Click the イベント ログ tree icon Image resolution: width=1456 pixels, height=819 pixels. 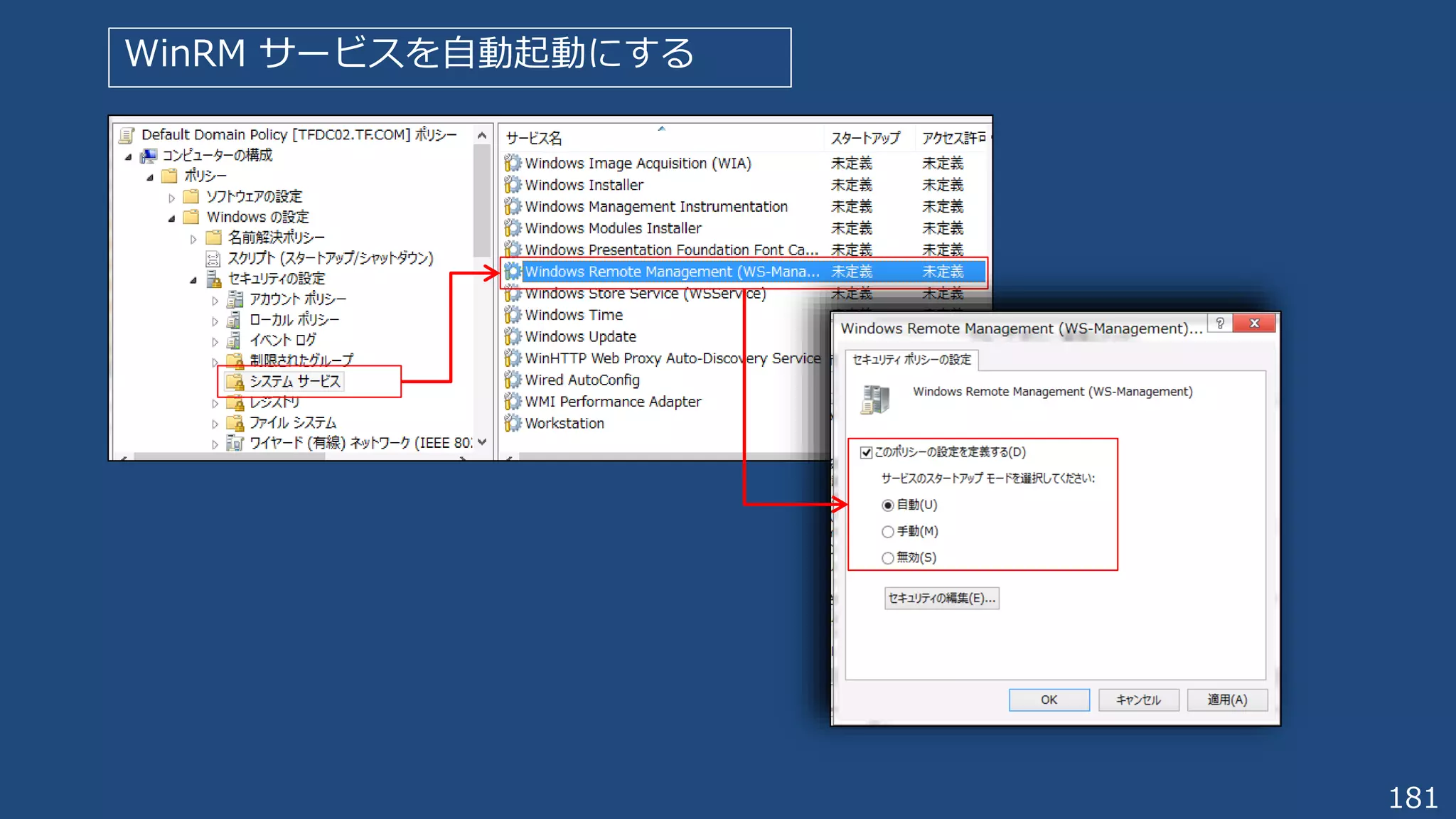coord(234,341)
